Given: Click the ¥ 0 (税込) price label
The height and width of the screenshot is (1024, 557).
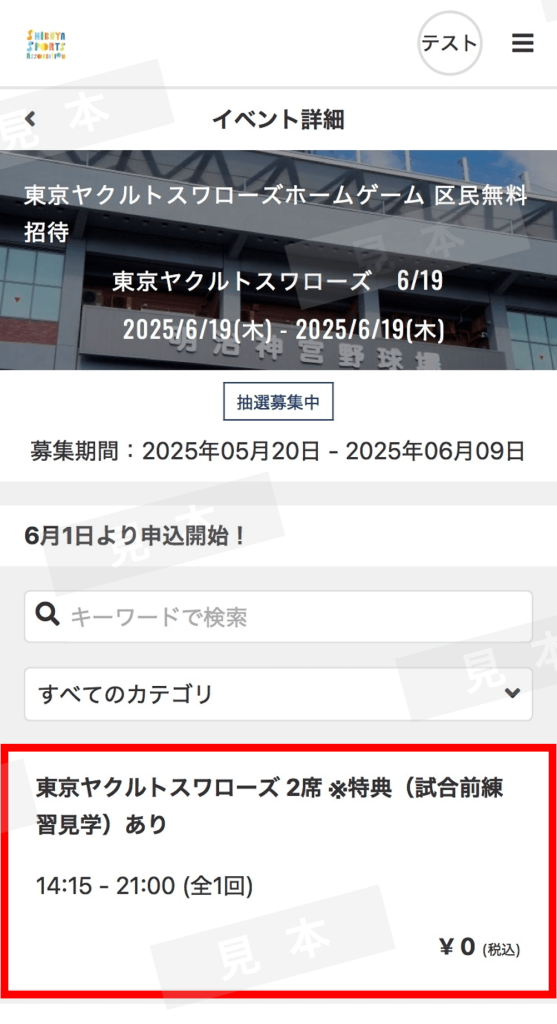Looking at the screenshot, I should (480, 947).
